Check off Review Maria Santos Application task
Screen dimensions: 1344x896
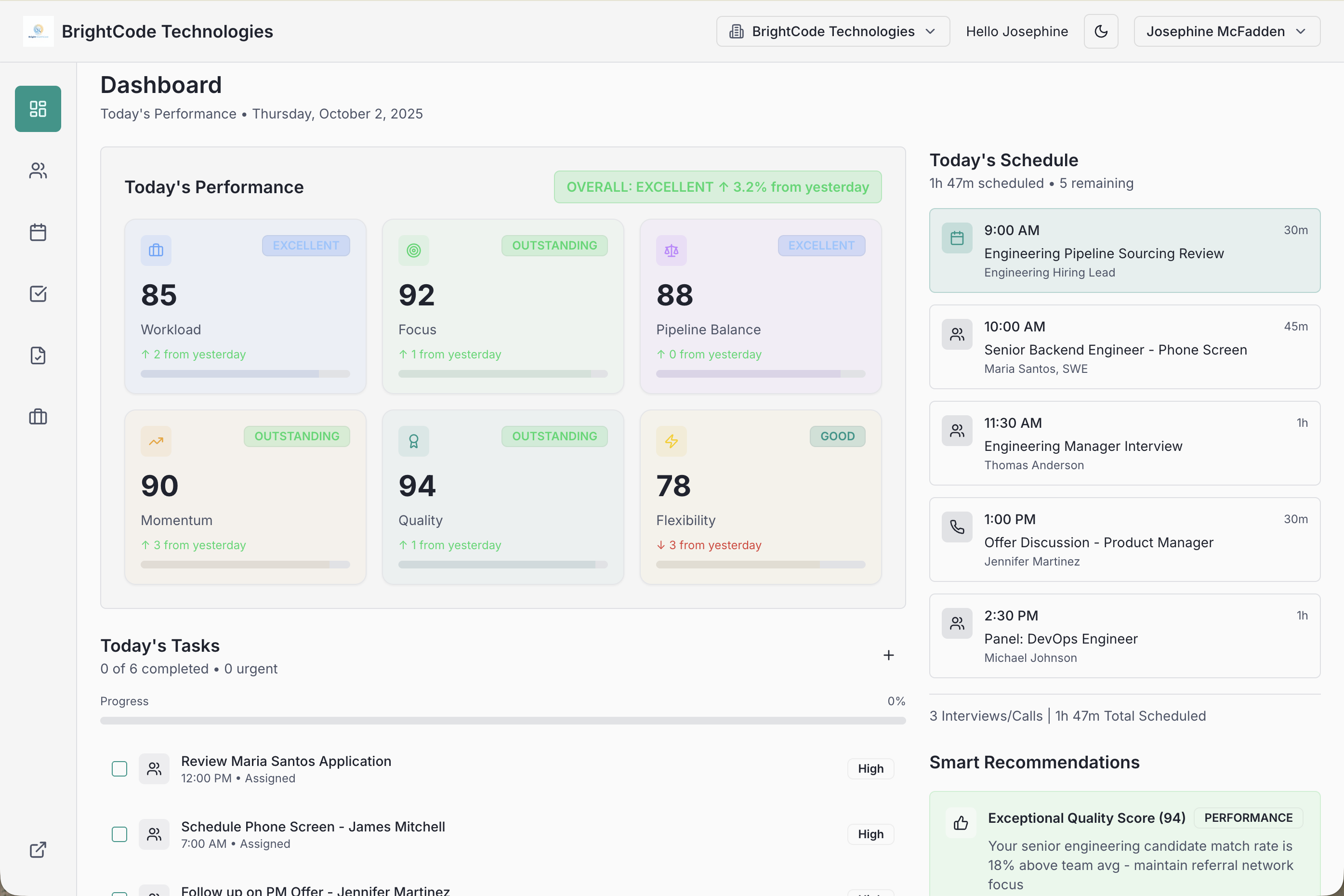click(x=119, y=768)
